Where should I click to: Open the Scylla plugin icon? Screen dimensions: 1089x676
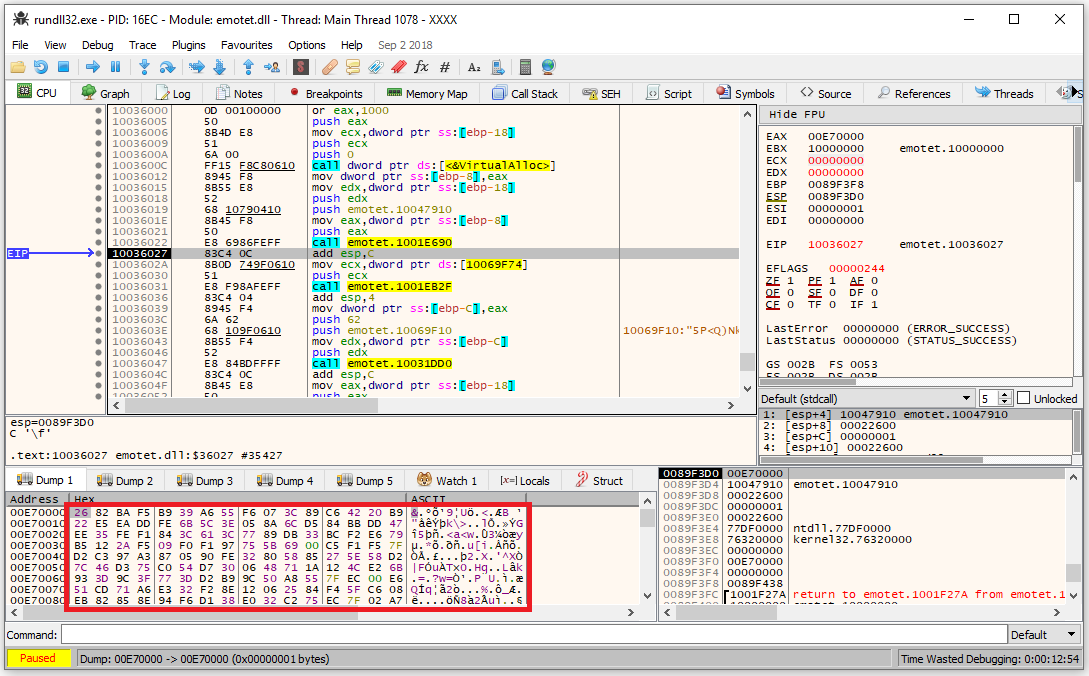(300, 67)
